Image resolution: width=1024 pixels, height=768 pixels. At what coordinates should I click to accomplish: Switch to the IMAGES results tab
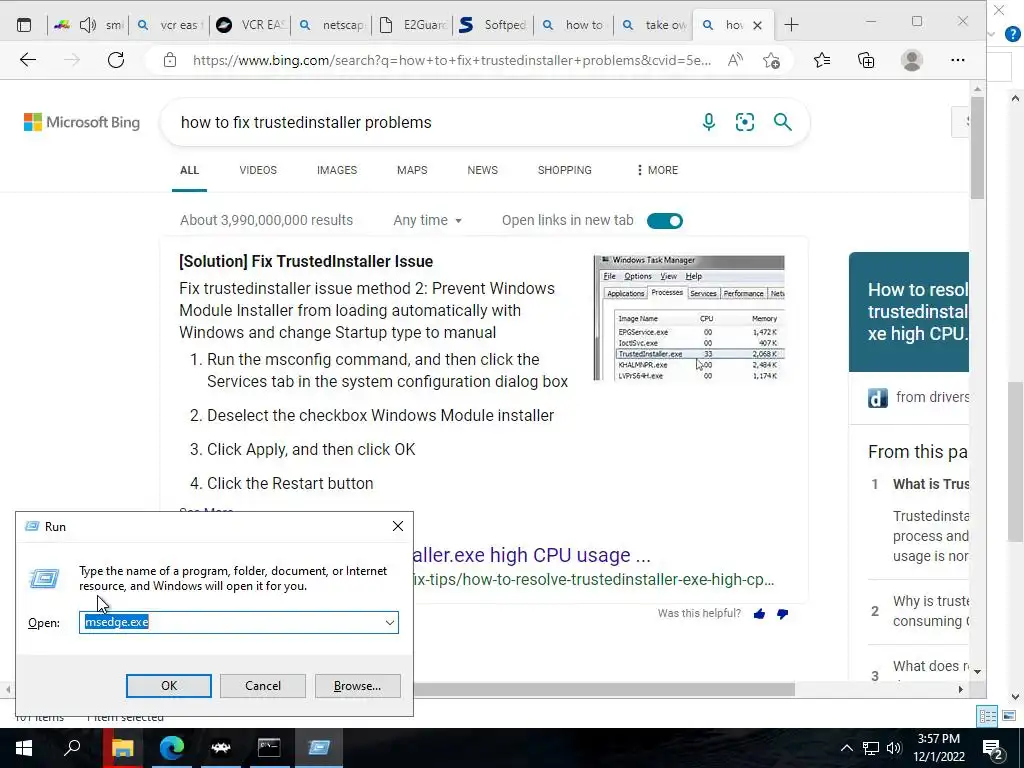click(x=337, y=170)
